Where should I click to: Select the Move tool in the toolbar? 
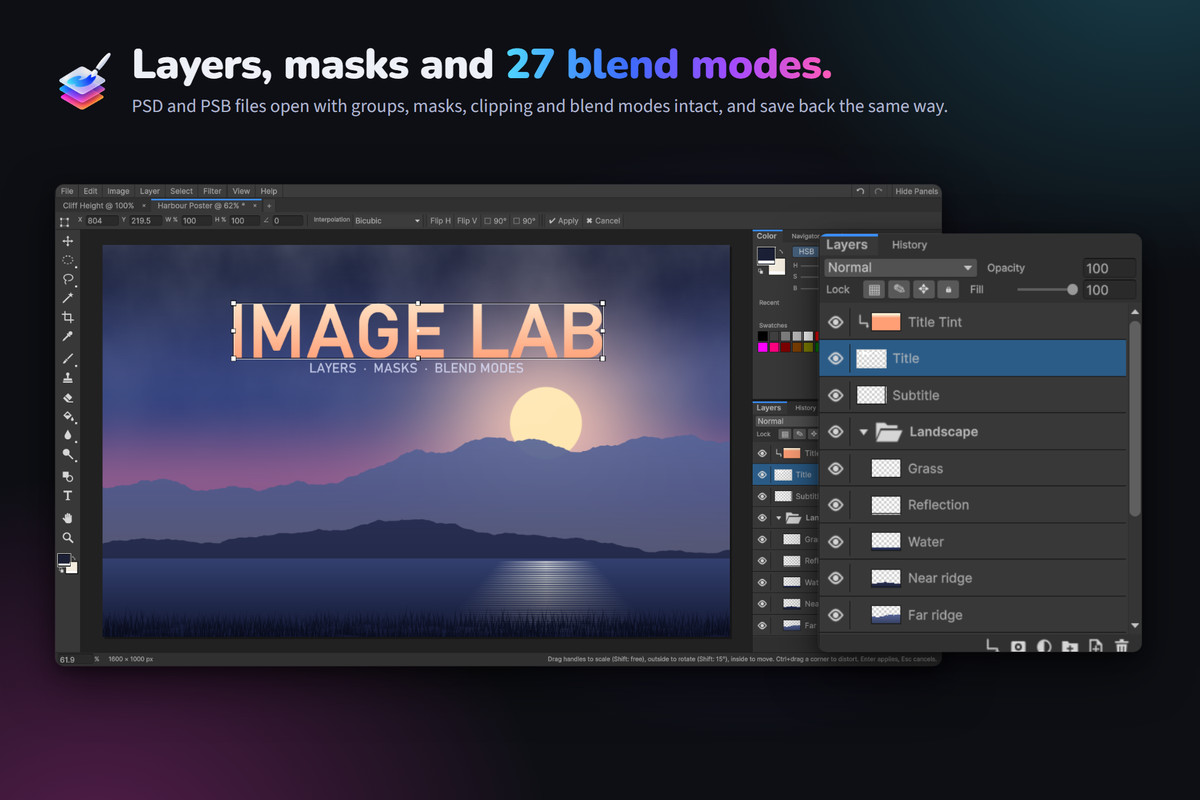(x=68, y=241)
